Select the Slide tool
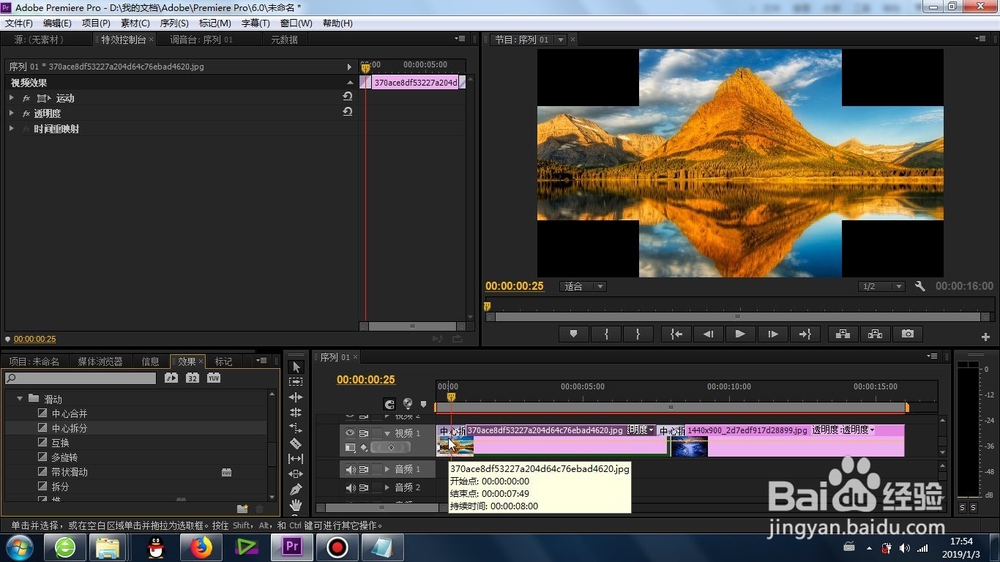The width and height of the screenshot is (1000, 562). [x=296, y=474]
